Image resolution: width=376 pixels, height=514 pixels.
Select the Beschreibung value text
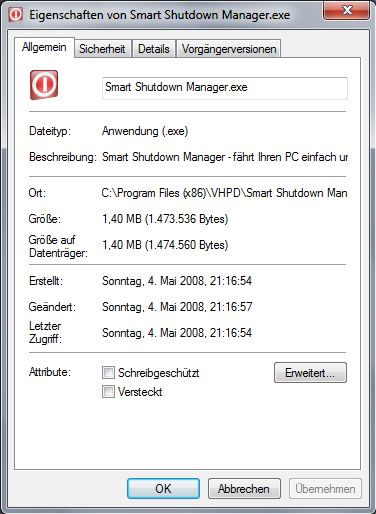pos(225,157)
